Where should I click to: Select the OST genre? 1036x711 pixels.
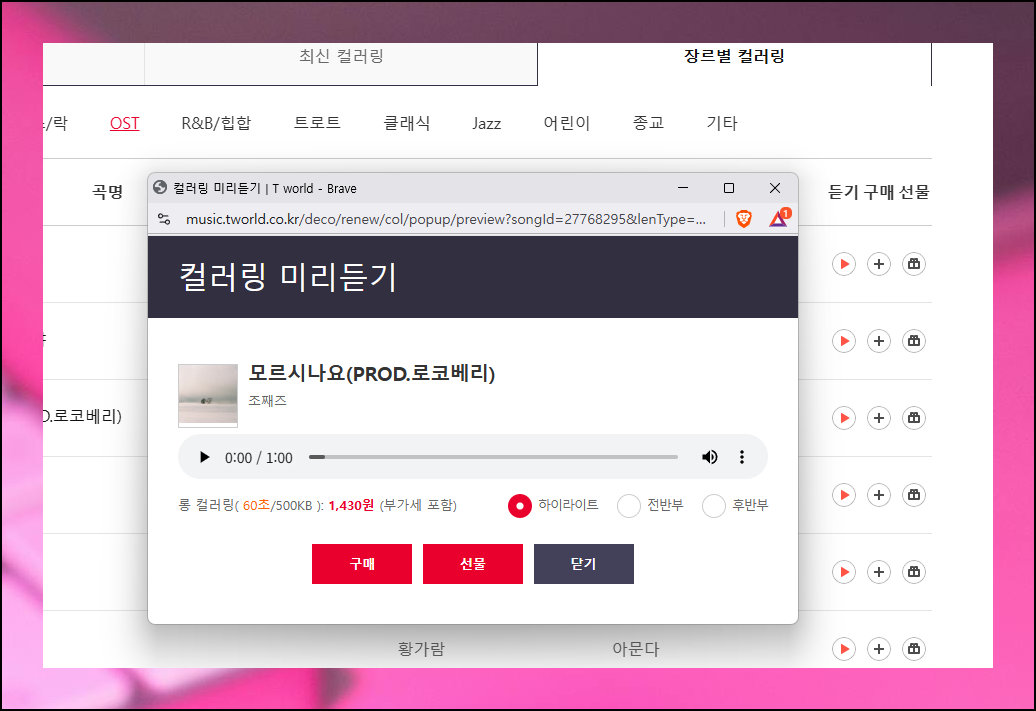pyautogui.click(x=124, y=123)
